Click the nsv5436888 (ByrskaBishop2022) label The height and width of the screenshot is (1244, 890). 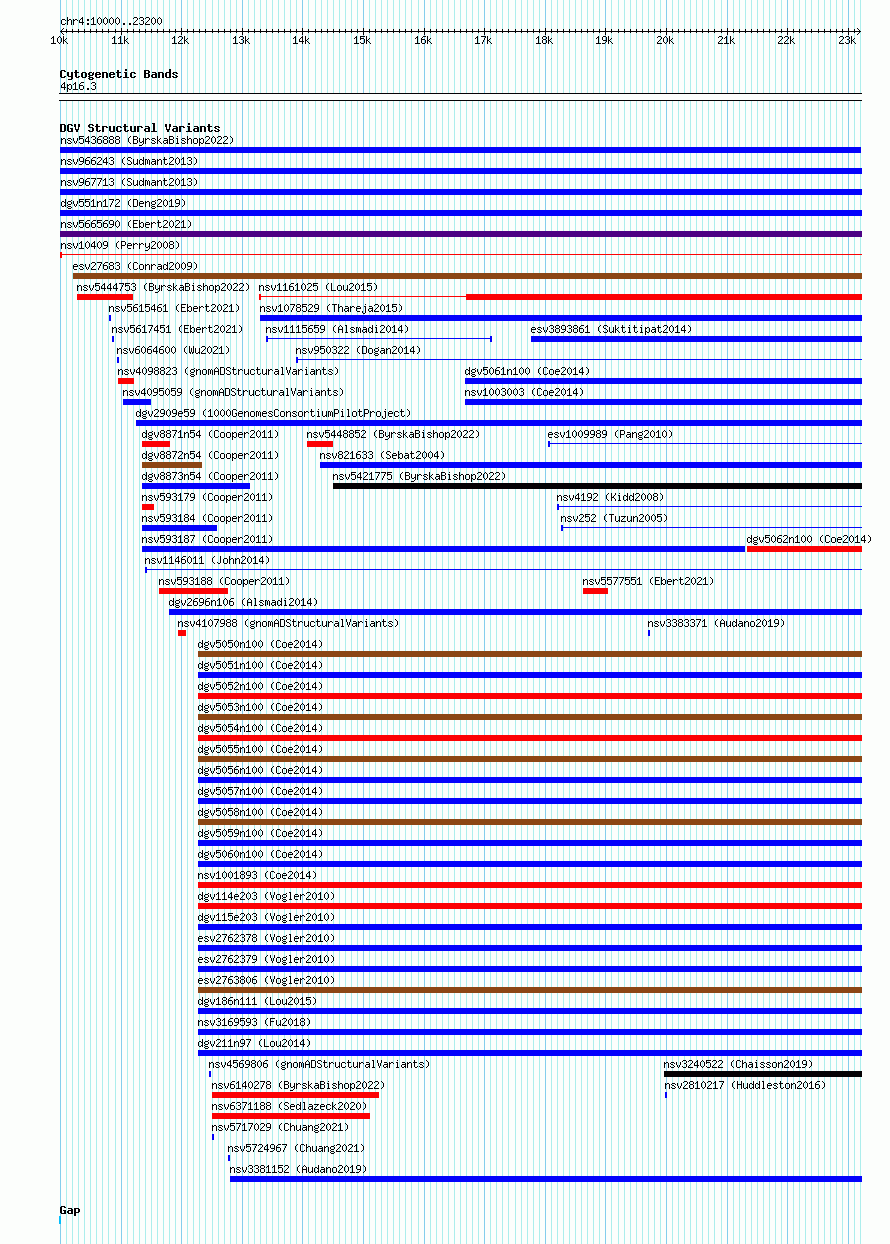tap(146, 140)
